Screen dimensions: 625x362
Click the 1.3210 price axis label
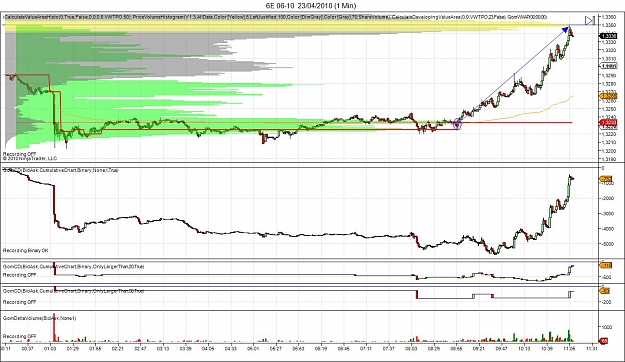coord(608,142)
